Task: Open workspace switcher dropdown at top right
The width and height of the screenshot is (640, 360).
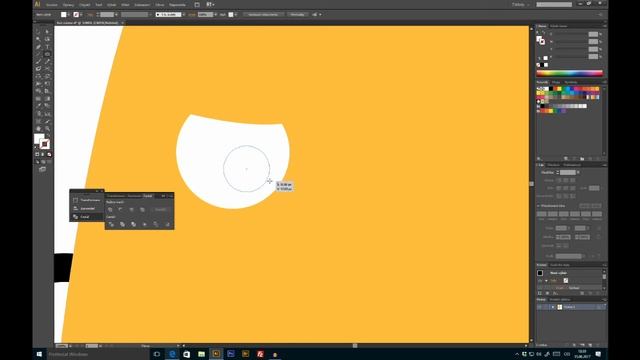Action: click(520, 4)
